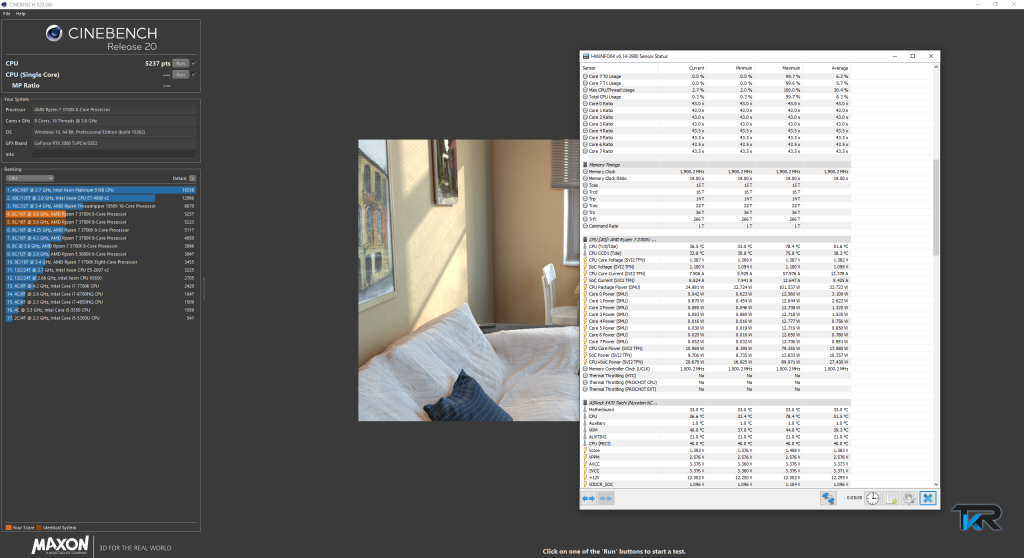Click the Average column header

pyautogui.click(x=826, y=68)
